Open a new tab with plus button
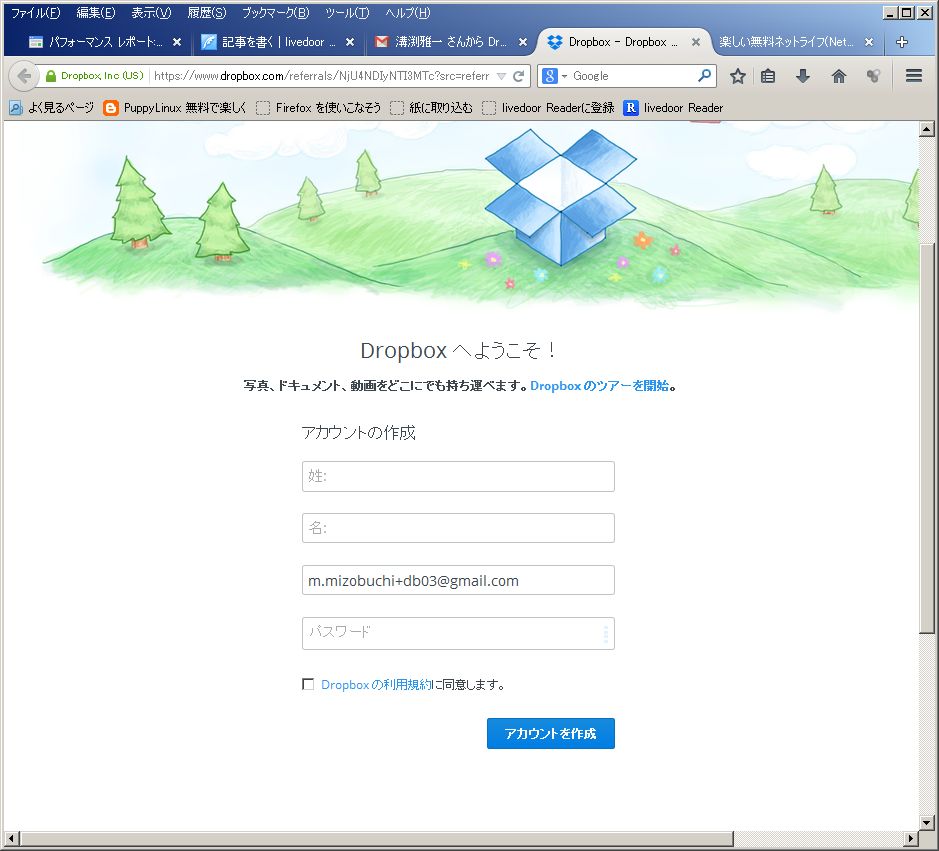Screen dimensions: 939x851 pos(901,42)
